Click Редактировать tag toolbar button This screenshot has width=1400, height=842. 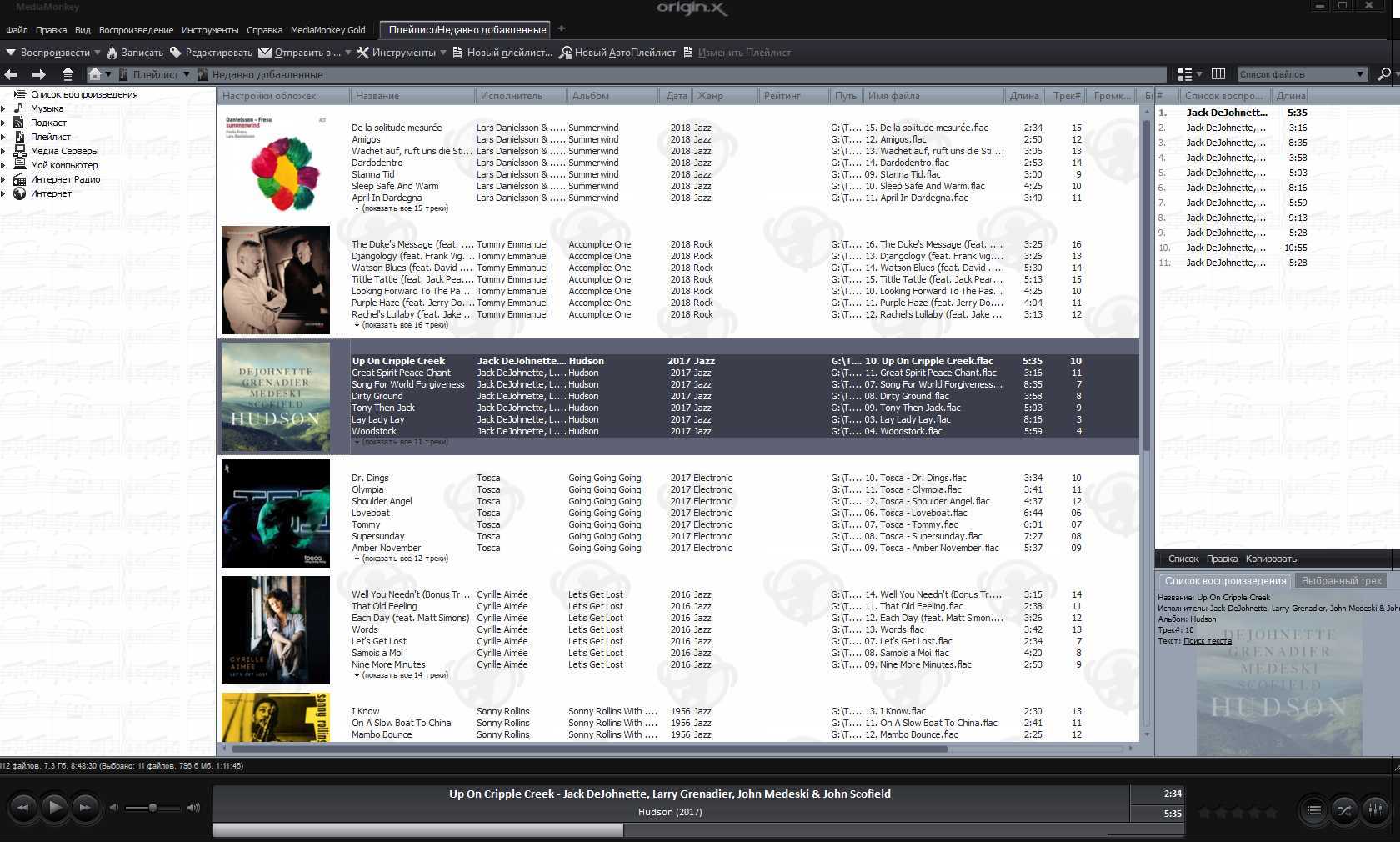point(211,52)
